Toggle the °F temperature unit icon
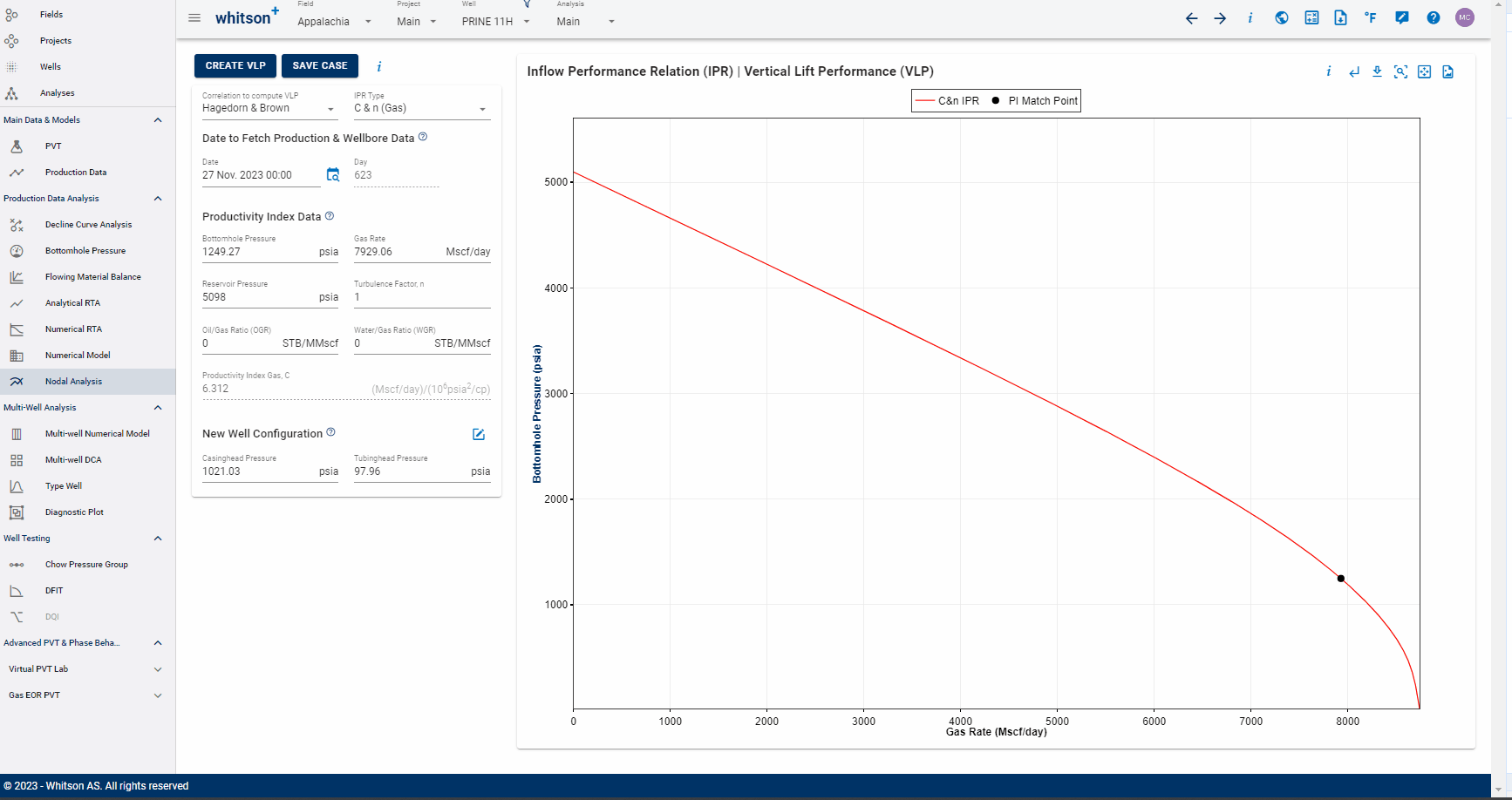Viewport: 1512px width, 800px height. coord(1371,17)
